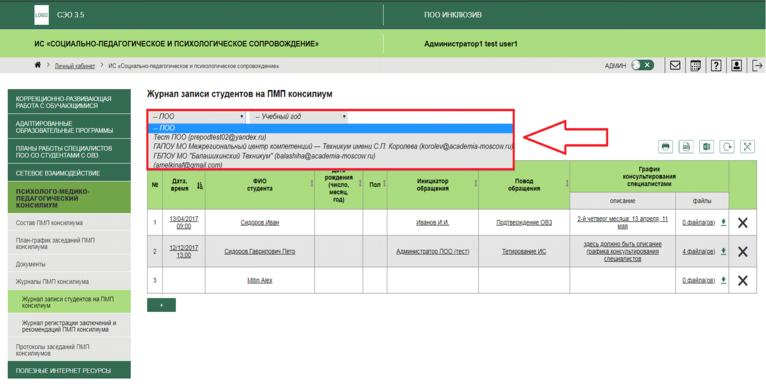
Task: Click the home icon in breadcrumbs
Action: click(x=37, y=65)
